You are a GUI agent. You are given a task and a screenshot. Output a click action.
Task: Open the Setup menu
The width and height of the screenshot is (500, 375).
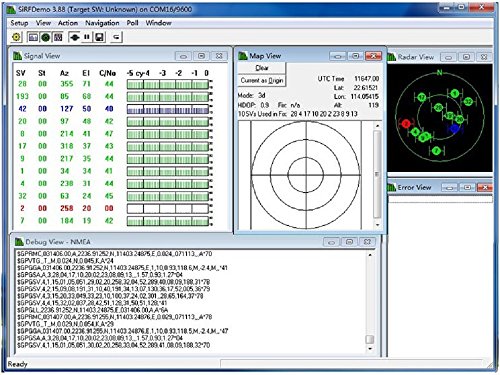(x=19, y=23)
